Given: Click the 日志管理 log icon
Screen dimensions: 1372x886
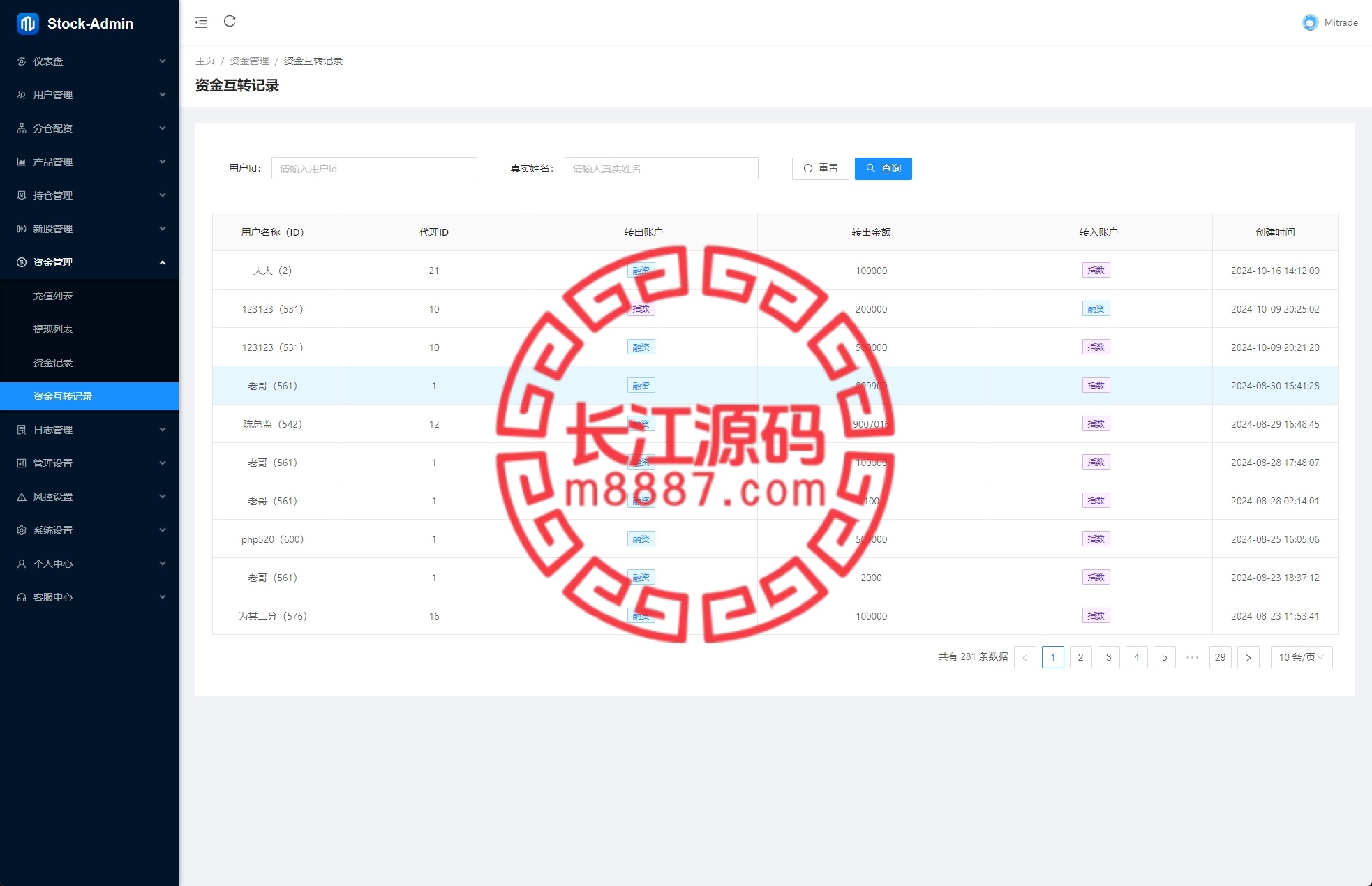Looking at the screenshot, I should (22, 430).
